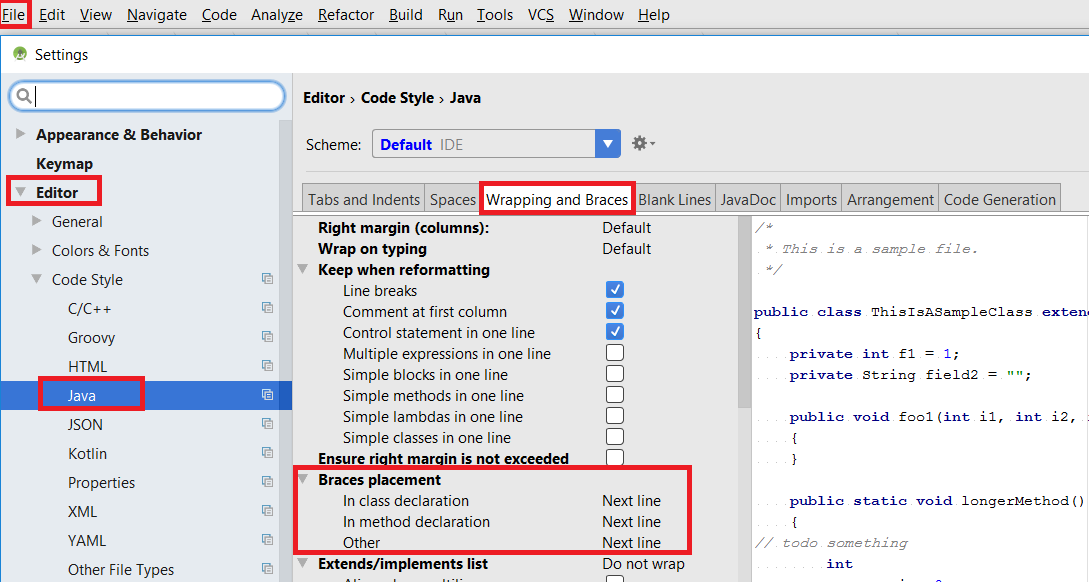
Task: Enable Simple methods in one line
Action: [x=615, y=394]
